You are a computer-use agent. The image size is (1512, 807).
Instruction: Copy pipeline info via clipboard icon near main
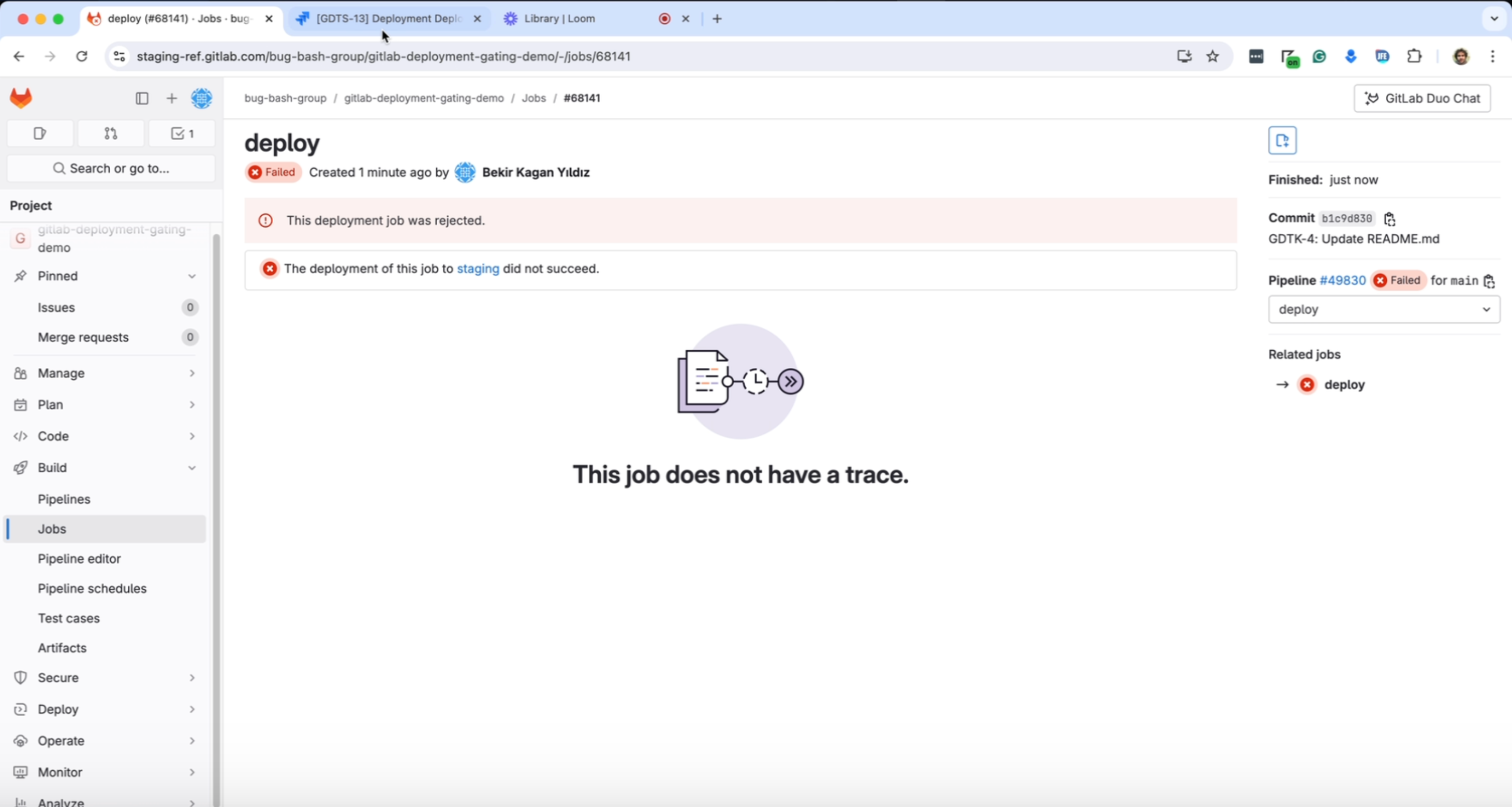[1490, 281]
